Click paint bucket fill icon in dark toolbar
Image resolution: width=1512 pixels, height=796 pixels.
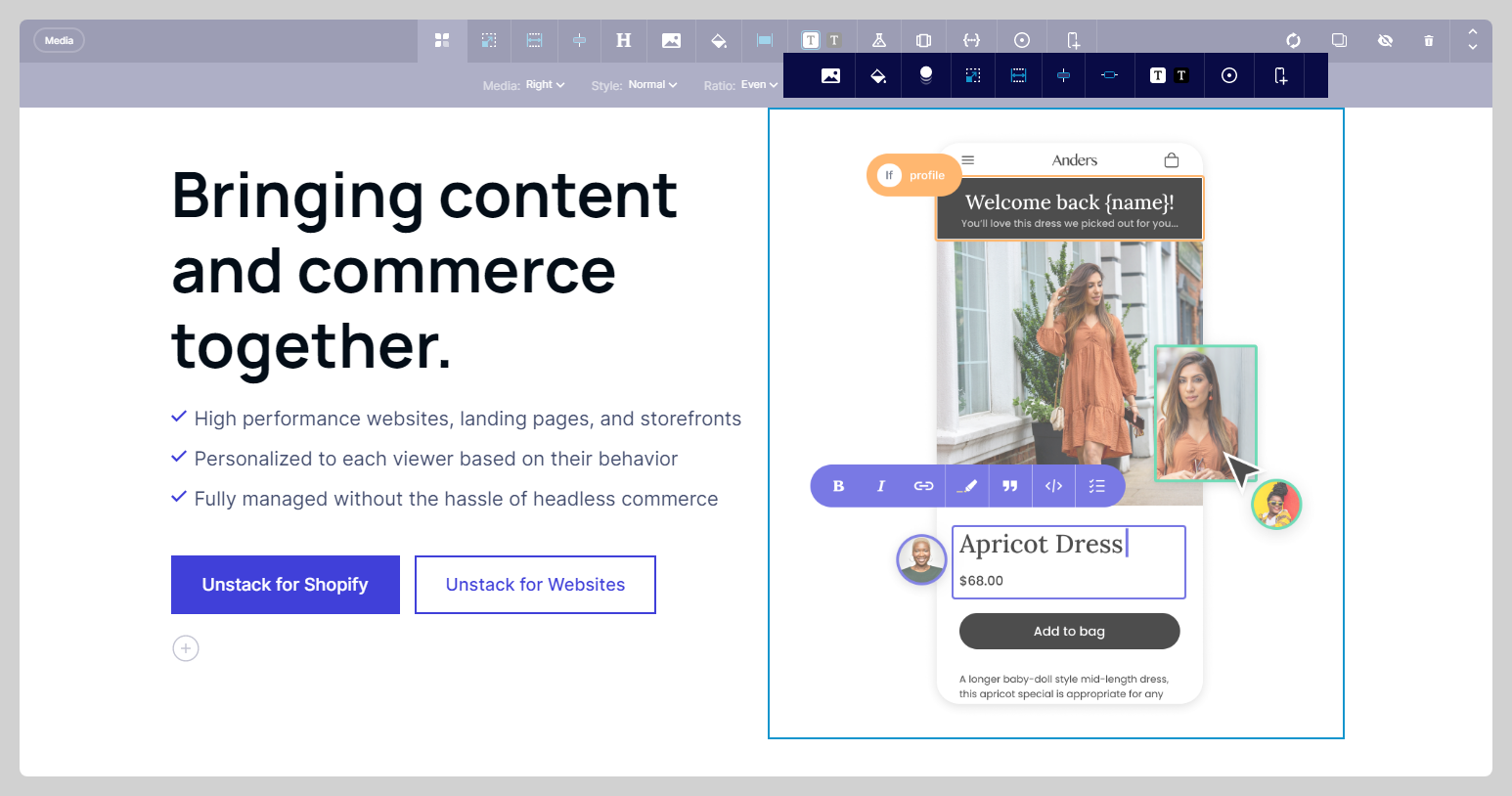point(878,75)
